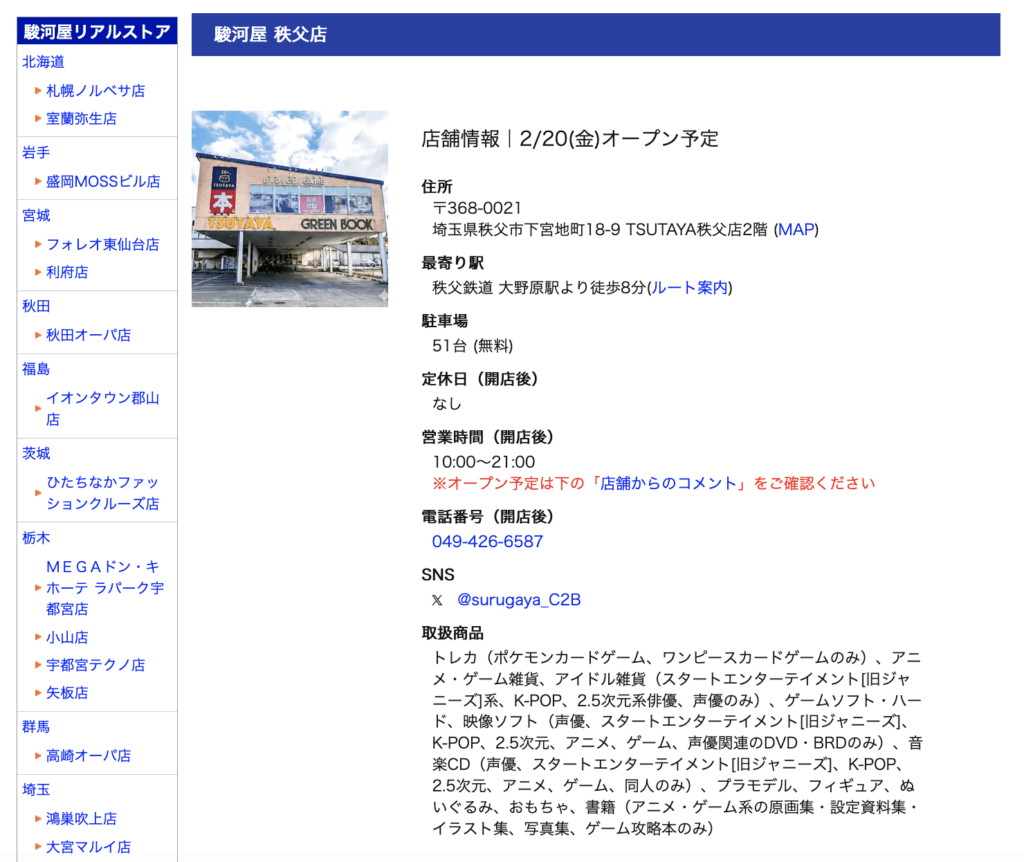Click the arrow bullet beside 札幌ノルベサ店
Image resolution: width=1024 pixels, height=862 pixels.
click(38, 90)
